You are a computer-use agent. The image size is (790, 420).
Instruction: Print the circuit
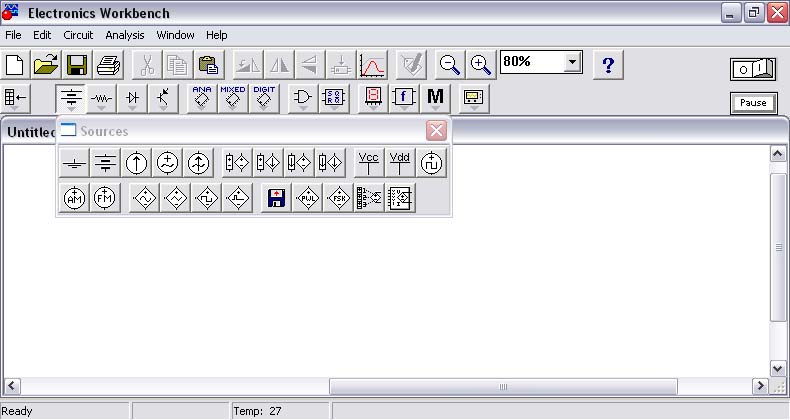pos(108,65)
